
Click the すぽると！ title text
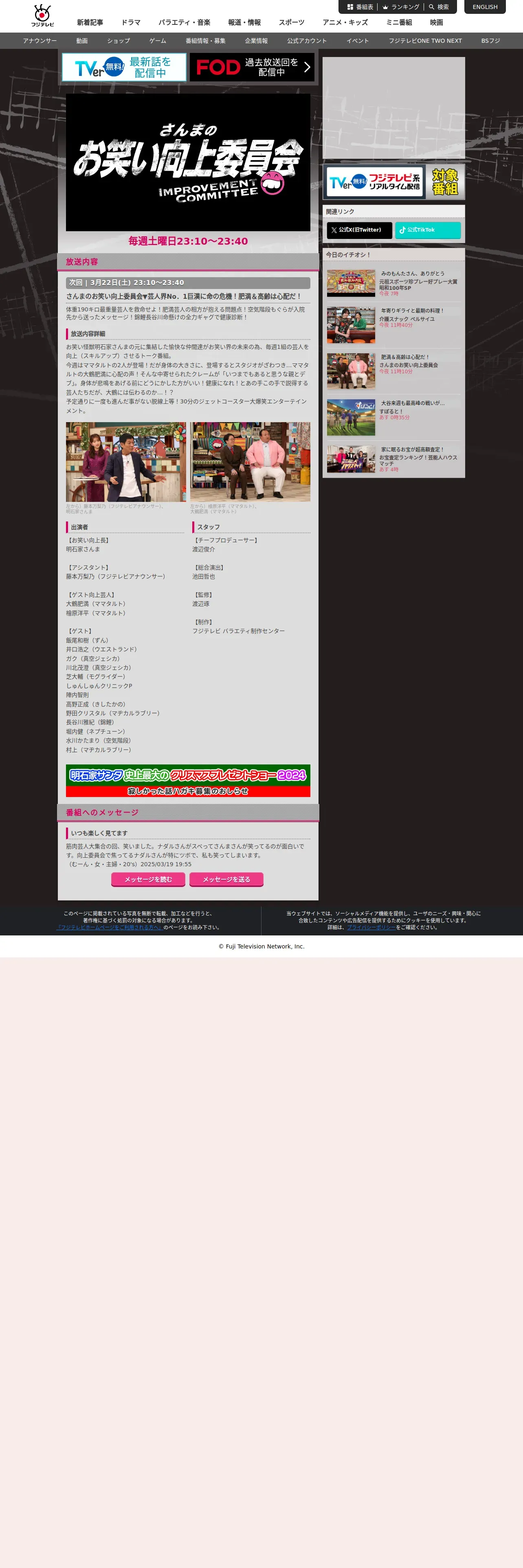point(391,412)
